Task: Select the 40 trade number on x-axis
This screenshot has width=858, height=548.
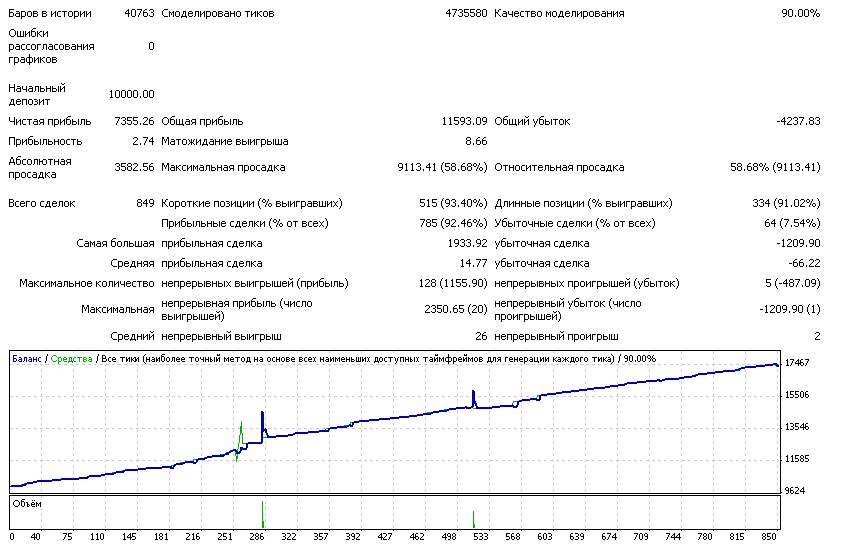Action: pos(36,537)
